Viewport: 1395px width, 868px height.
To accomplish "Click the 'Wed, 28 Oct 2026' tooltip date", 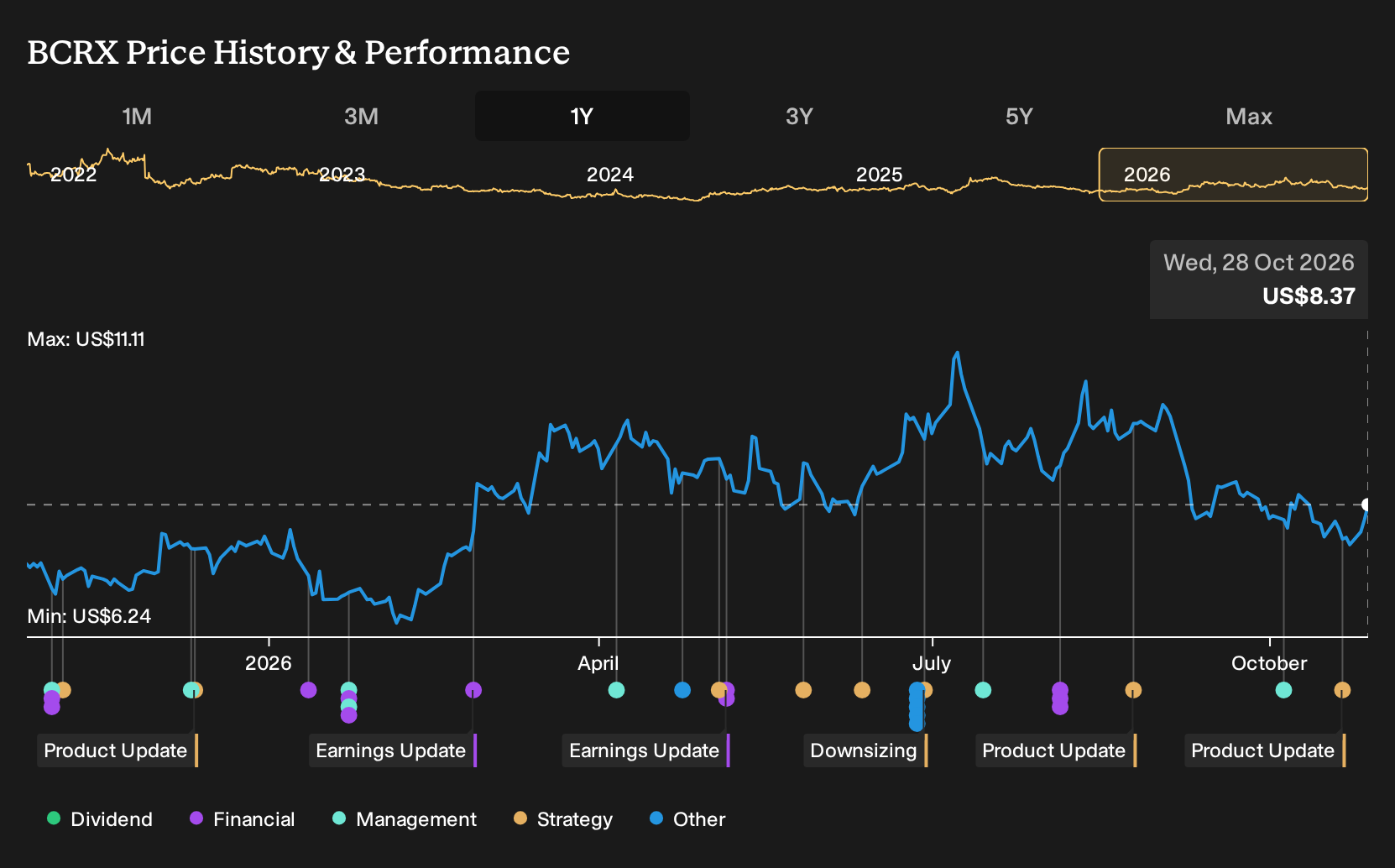I will [1259, 263].
